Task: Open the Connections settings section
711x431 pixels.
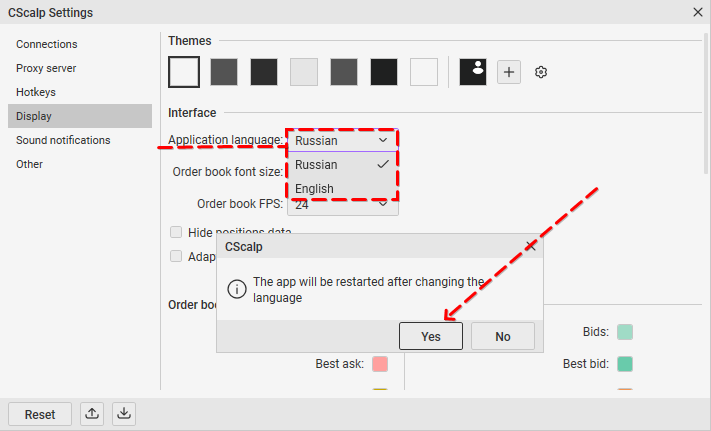Action: pos(80,44)
